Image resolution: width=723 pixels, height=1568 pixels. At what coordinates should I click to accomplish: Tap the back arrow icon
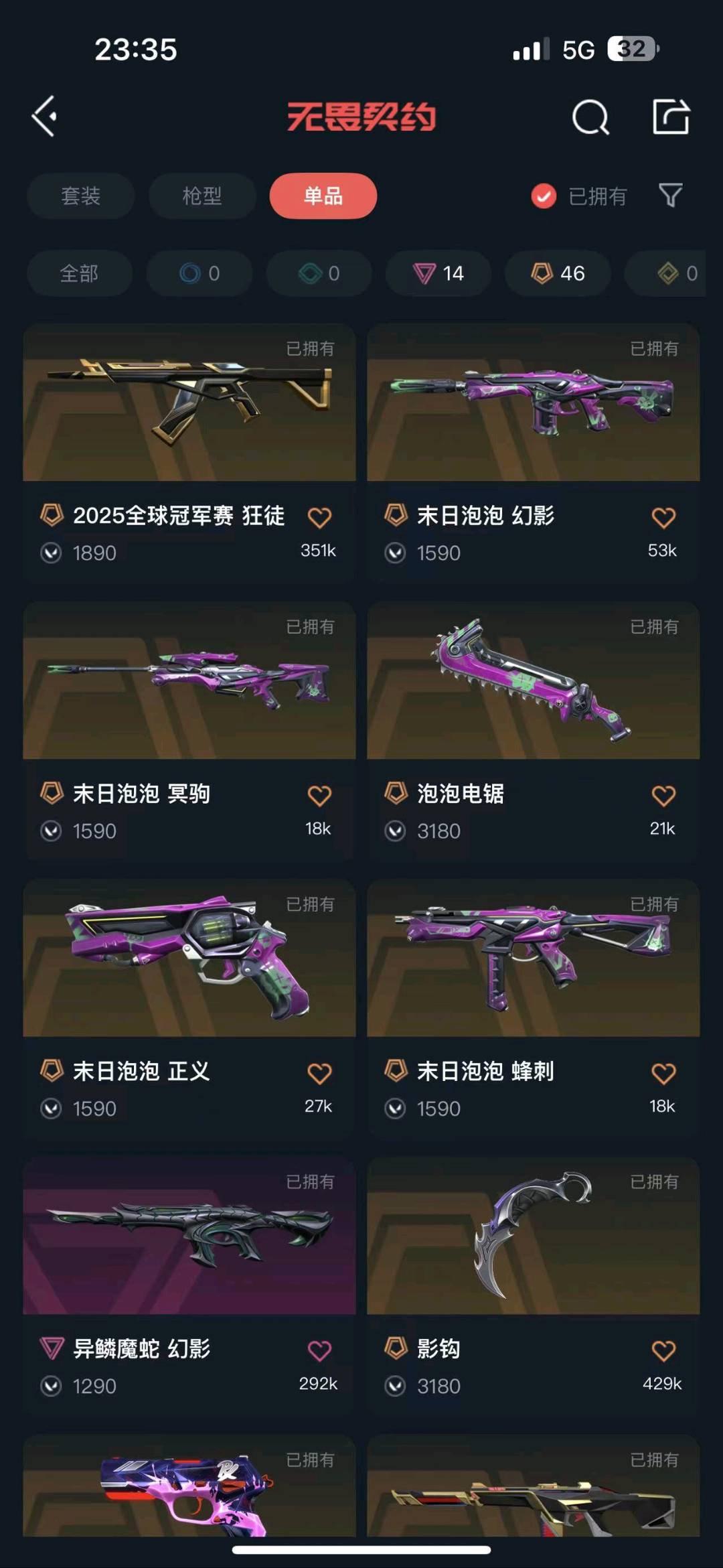(x=44, y=117)
